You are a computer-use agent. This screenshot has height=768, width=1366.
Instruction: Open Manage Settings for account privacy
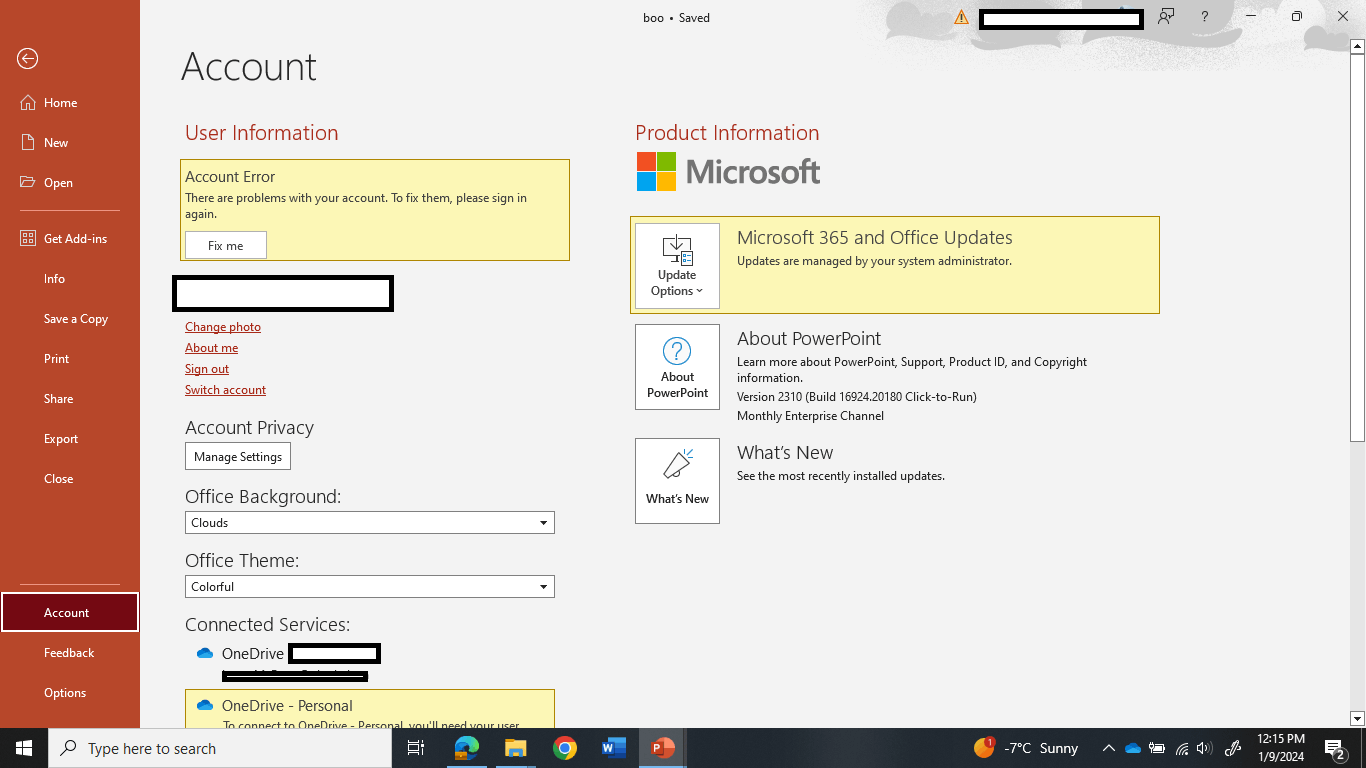[x=238, y=457]
